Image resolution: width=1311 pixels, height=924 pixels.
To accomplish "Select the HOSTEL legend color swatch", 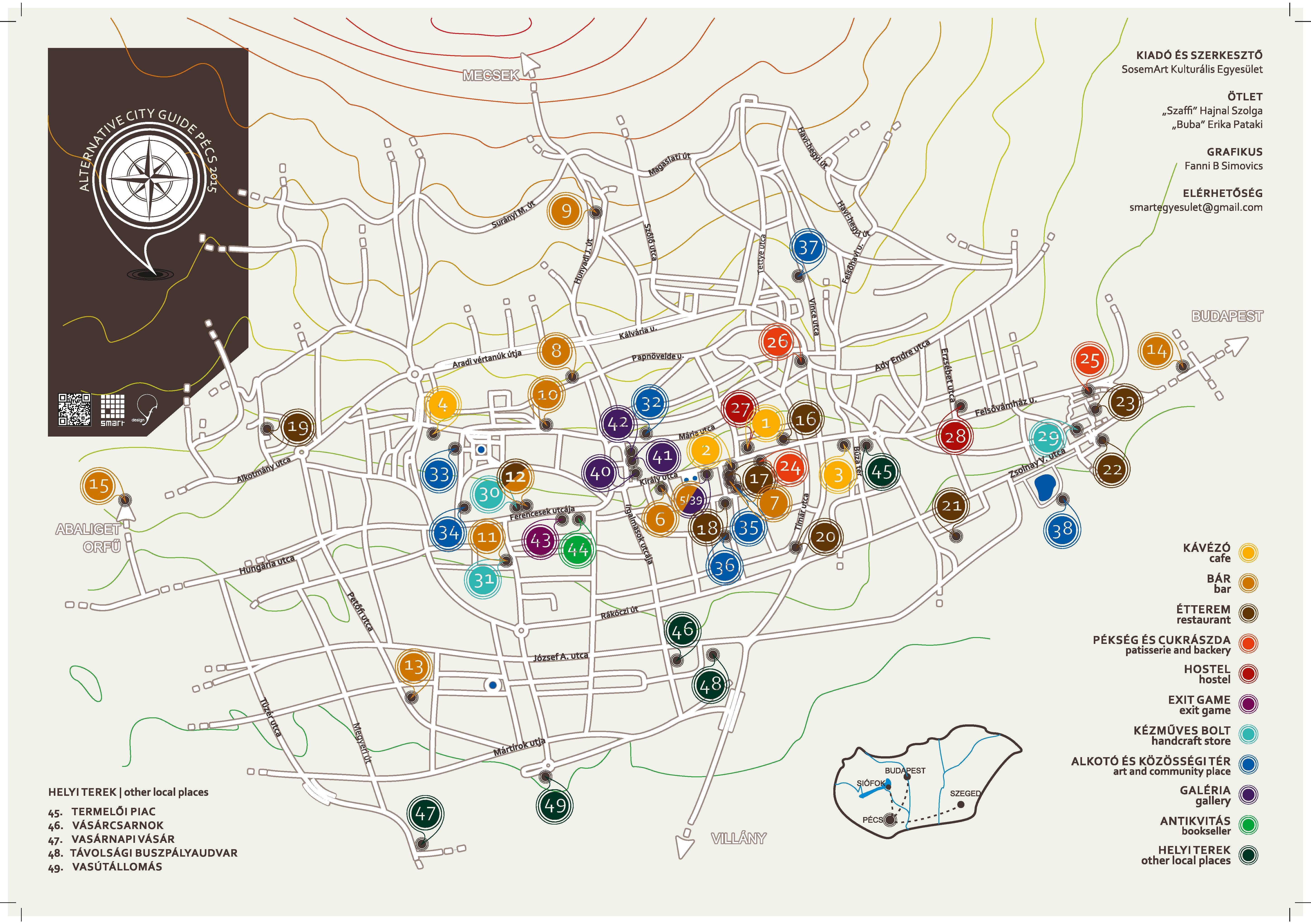I will [1248, 674].
